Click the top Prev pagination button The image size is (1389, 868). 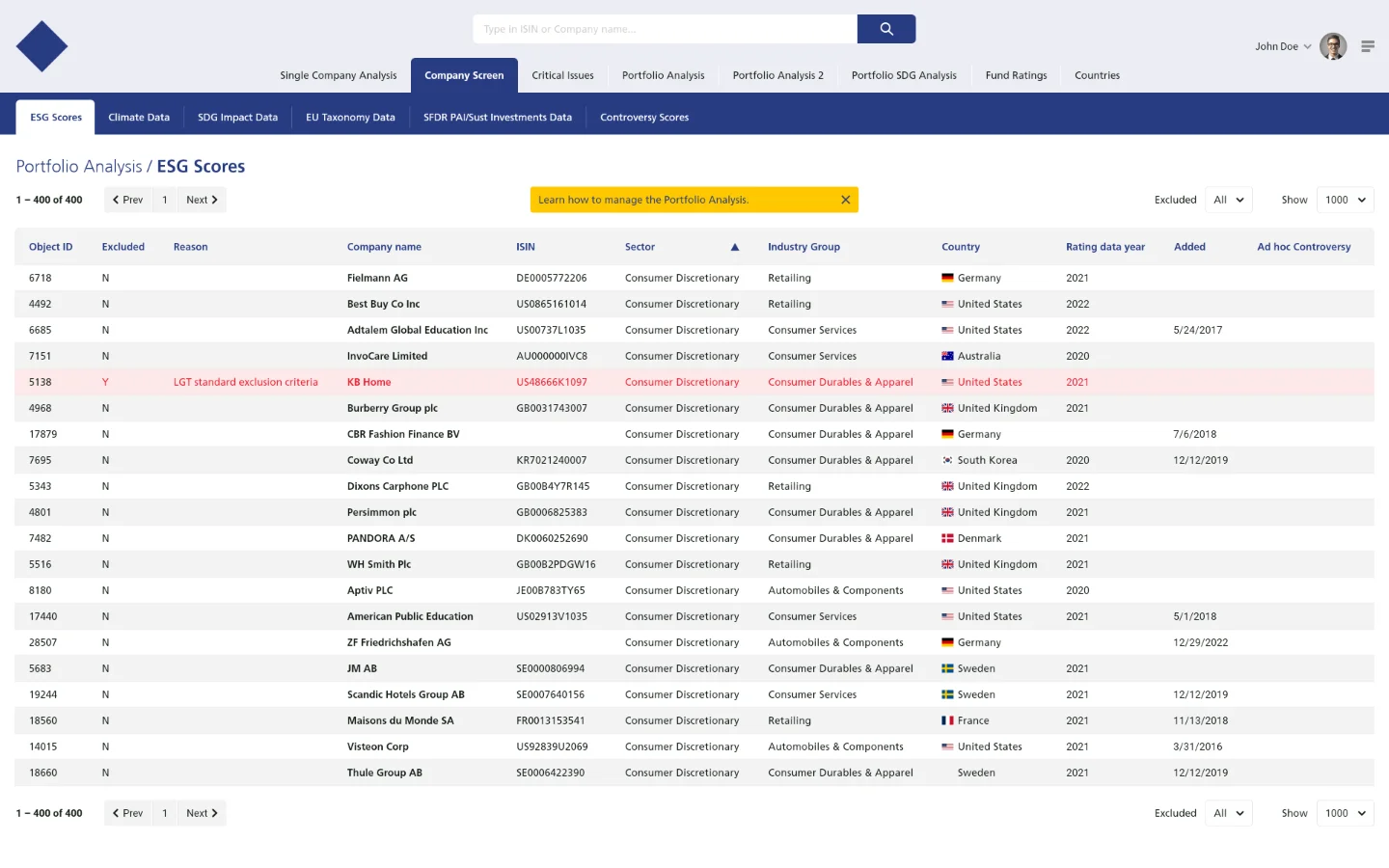pos(128,200)
